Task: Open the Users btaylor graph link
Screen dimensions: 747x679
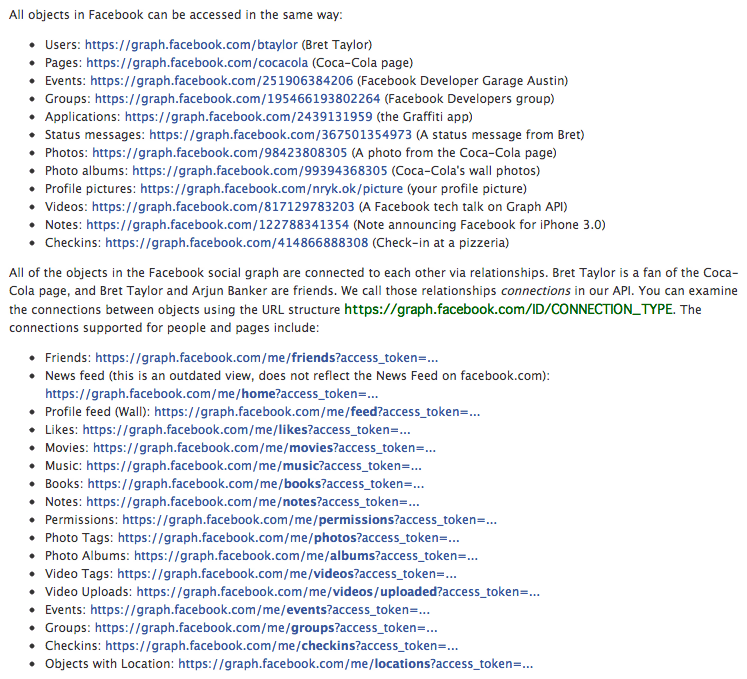Action: [191, 45]
